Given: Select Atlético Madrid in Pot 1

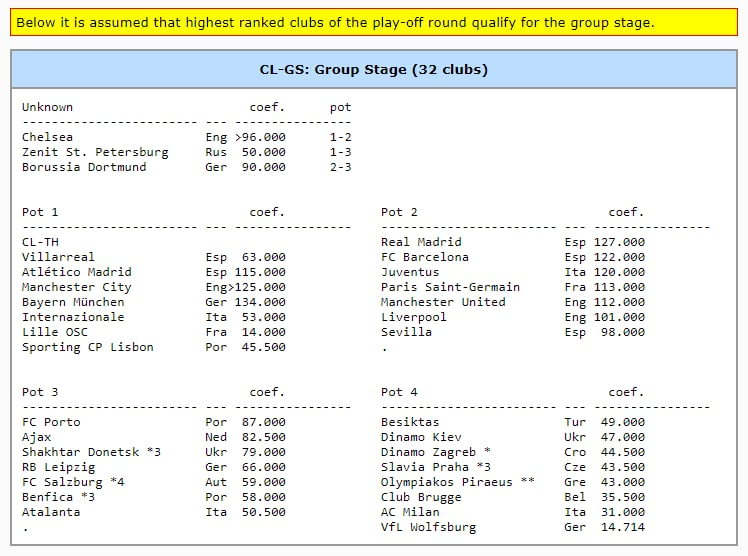Looking at the screenshot, I should tap(76, 272).
